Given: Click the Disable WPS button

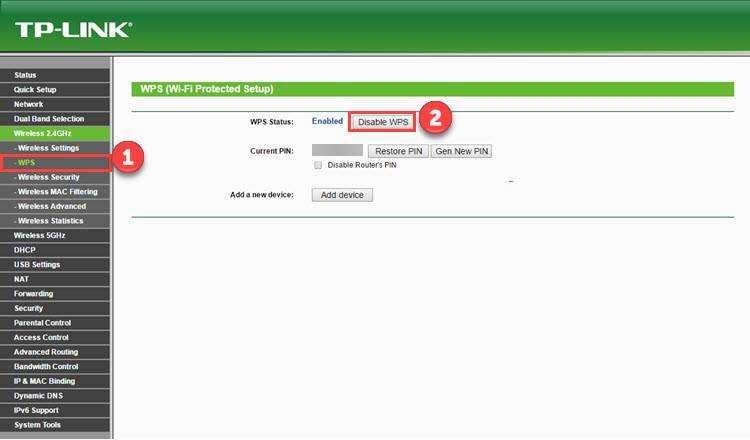Looking at the screenshot, I should 383,122.
